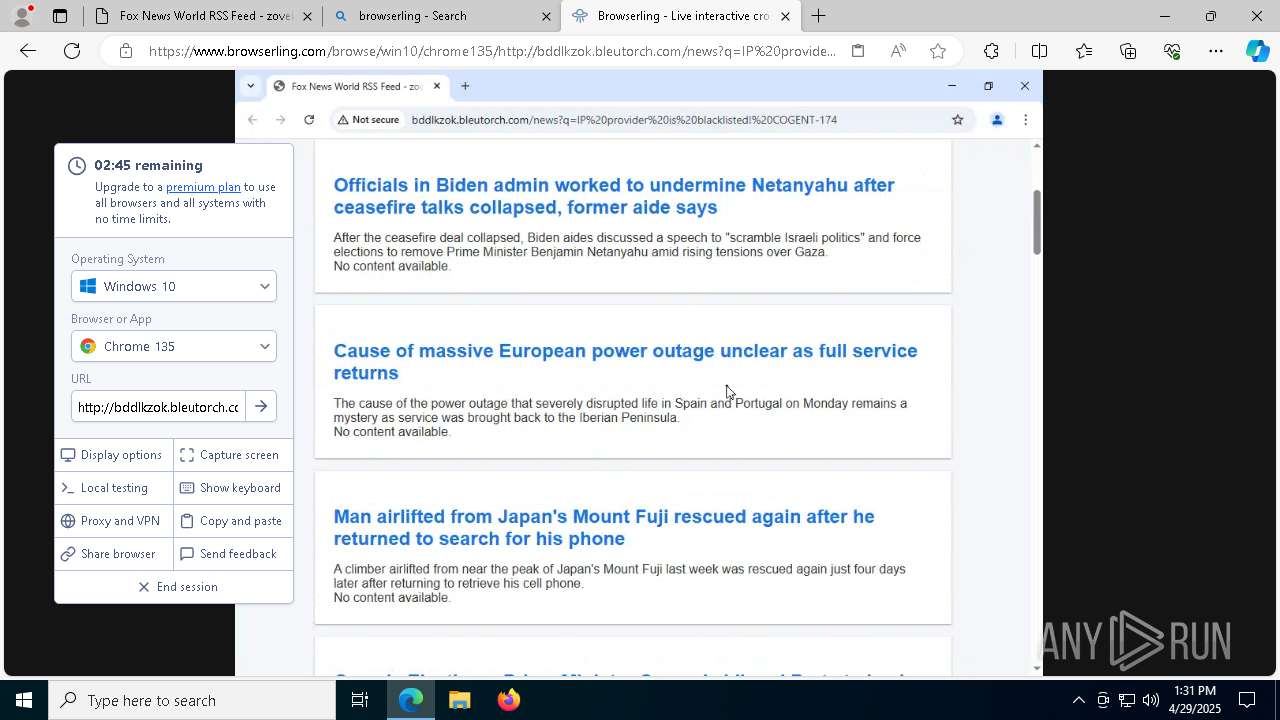Select inner Chrome Fox News RSS tab
Screen dimensions: 1280x720
pyautogui.click(x=357, y=86)
